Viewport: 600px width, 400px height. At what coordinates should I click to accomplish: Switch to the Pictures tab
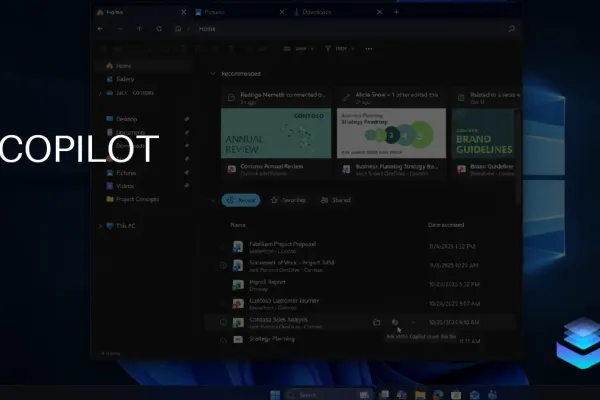tap(238, 12)
